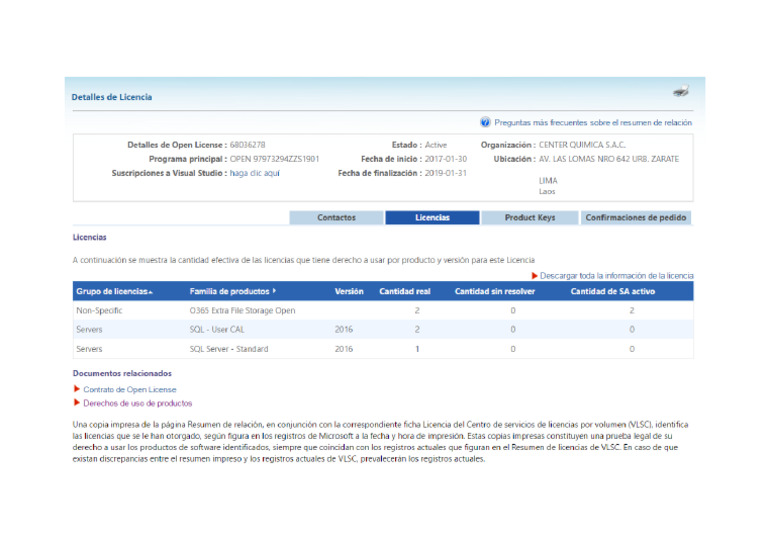The width and height of the screenshot is (768, 543).
Task: Go to Confirmaciones de pedido tab
Action: (636, 217)
